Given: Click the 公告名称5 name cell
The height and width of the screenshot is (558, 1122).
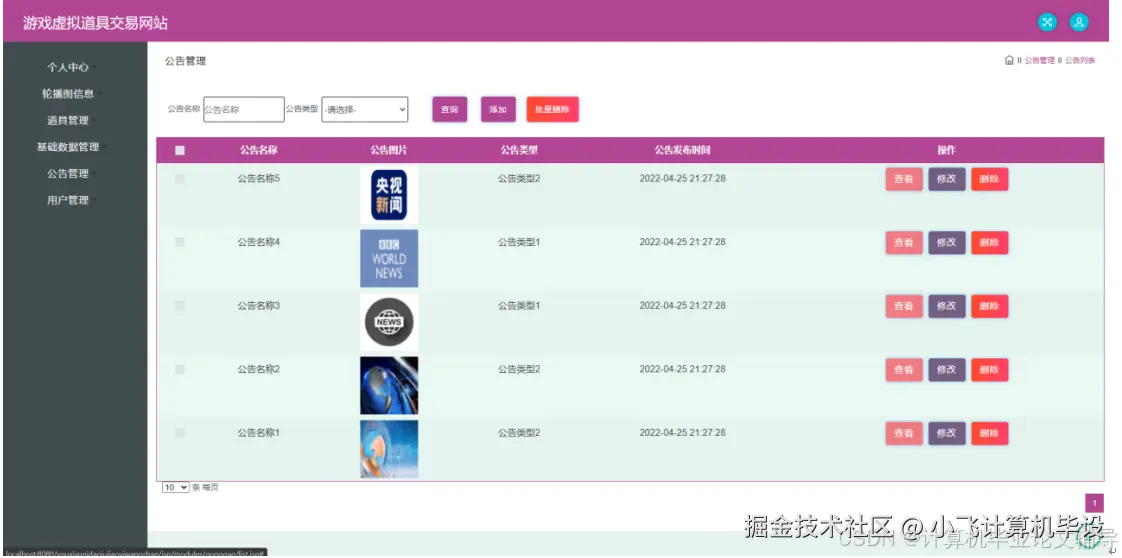Looking at the screenshot, I should [x=258, y=178].
